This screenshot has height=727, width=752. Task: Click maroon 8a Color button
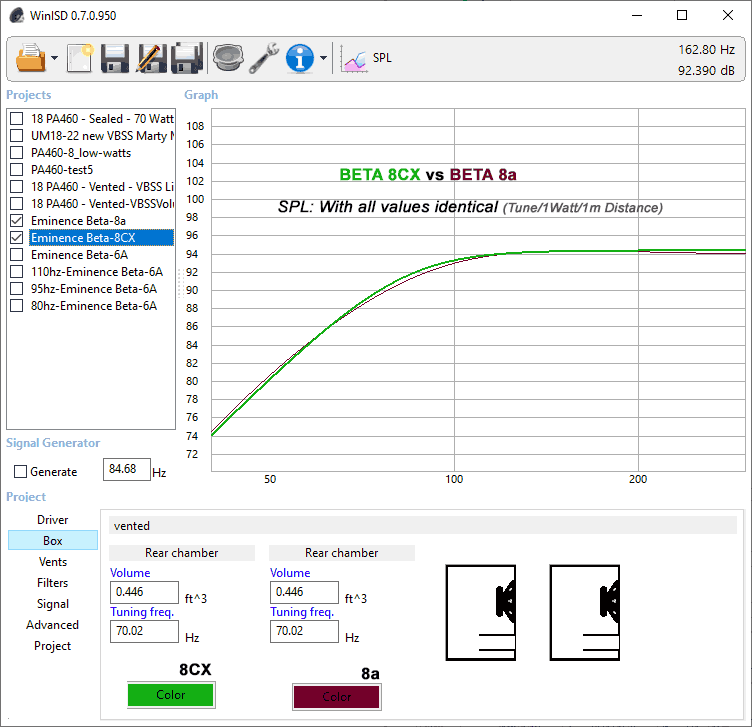coord(337,697)
